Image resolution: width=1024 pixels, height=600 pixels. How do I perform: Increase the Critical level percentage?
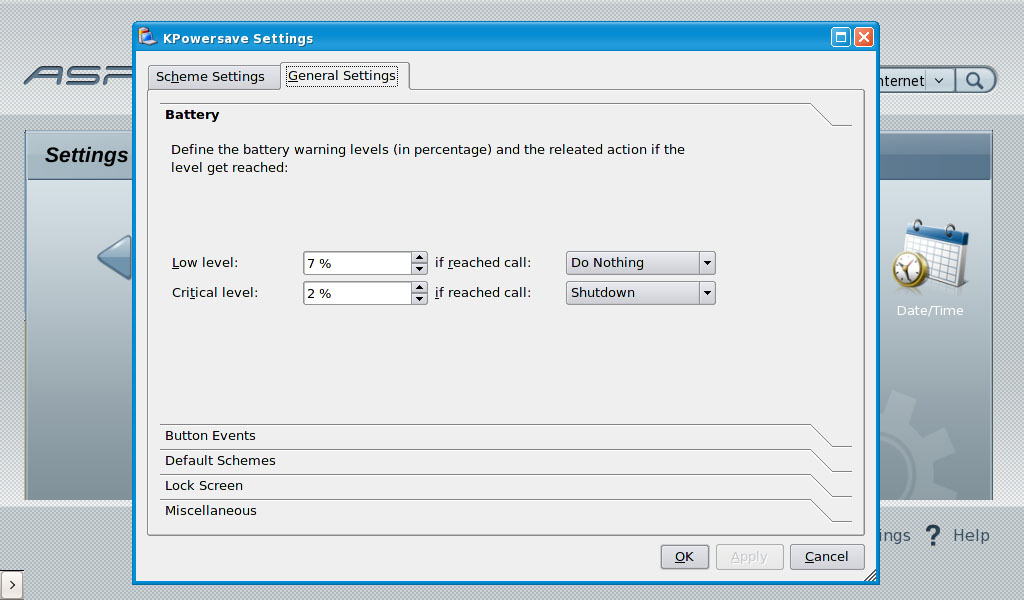pos(419,287)
